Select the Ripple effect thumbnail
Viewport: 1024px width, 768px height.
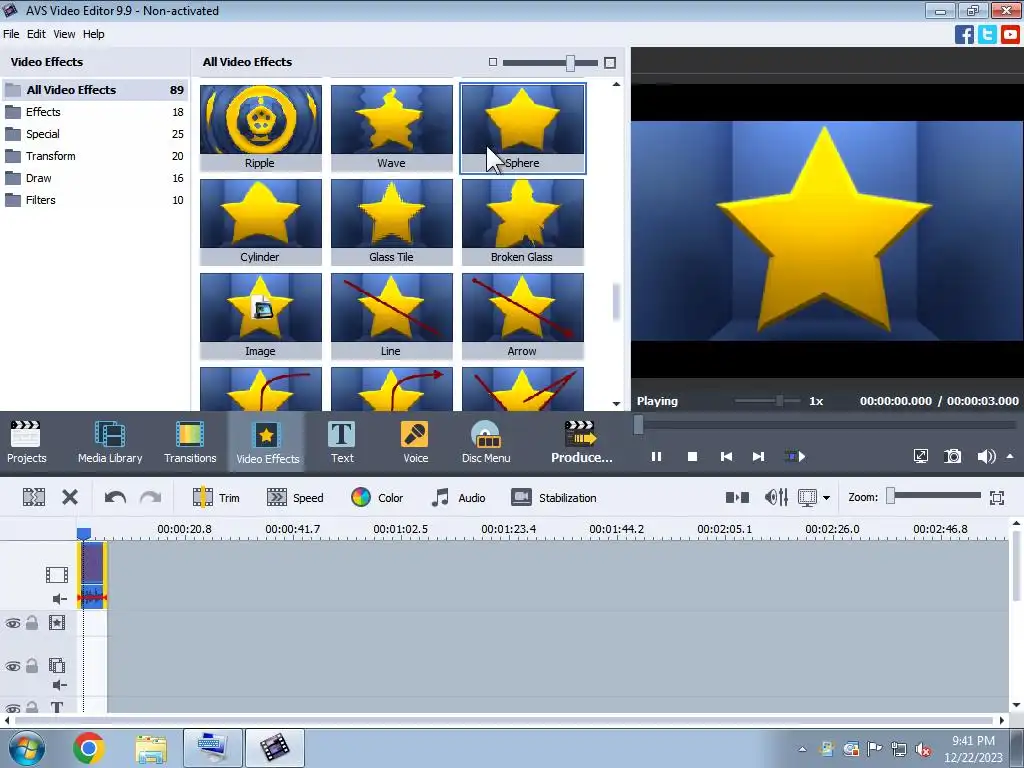(x=261, y=127)
